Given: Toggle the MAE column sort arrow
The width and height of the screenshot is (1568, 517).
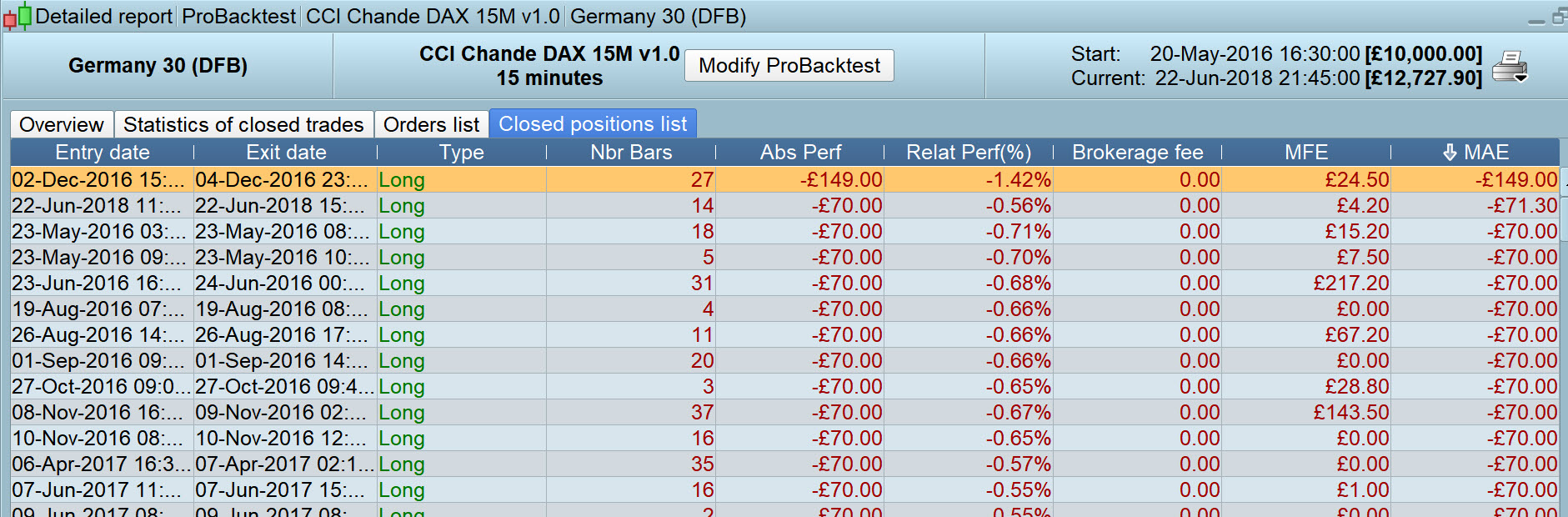Looking at the screenshot, I should [1450, 153].
